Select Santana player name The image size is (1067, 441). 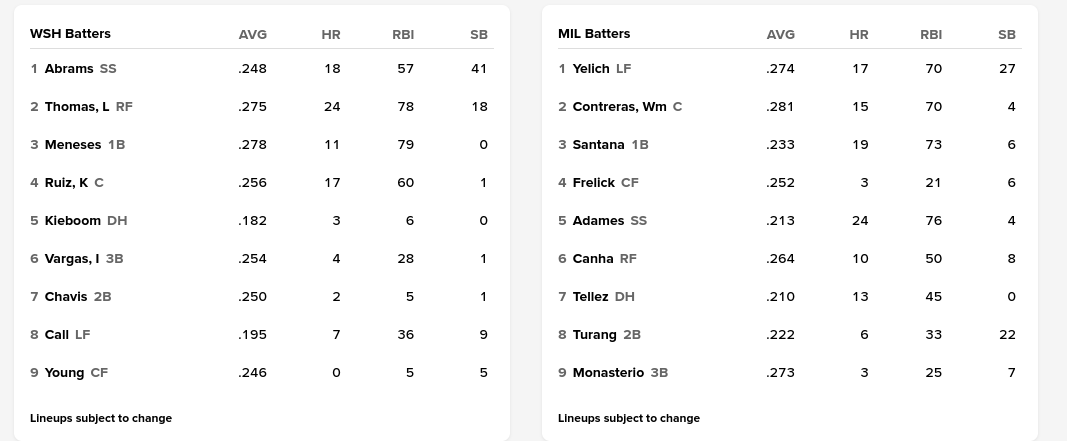599,145
